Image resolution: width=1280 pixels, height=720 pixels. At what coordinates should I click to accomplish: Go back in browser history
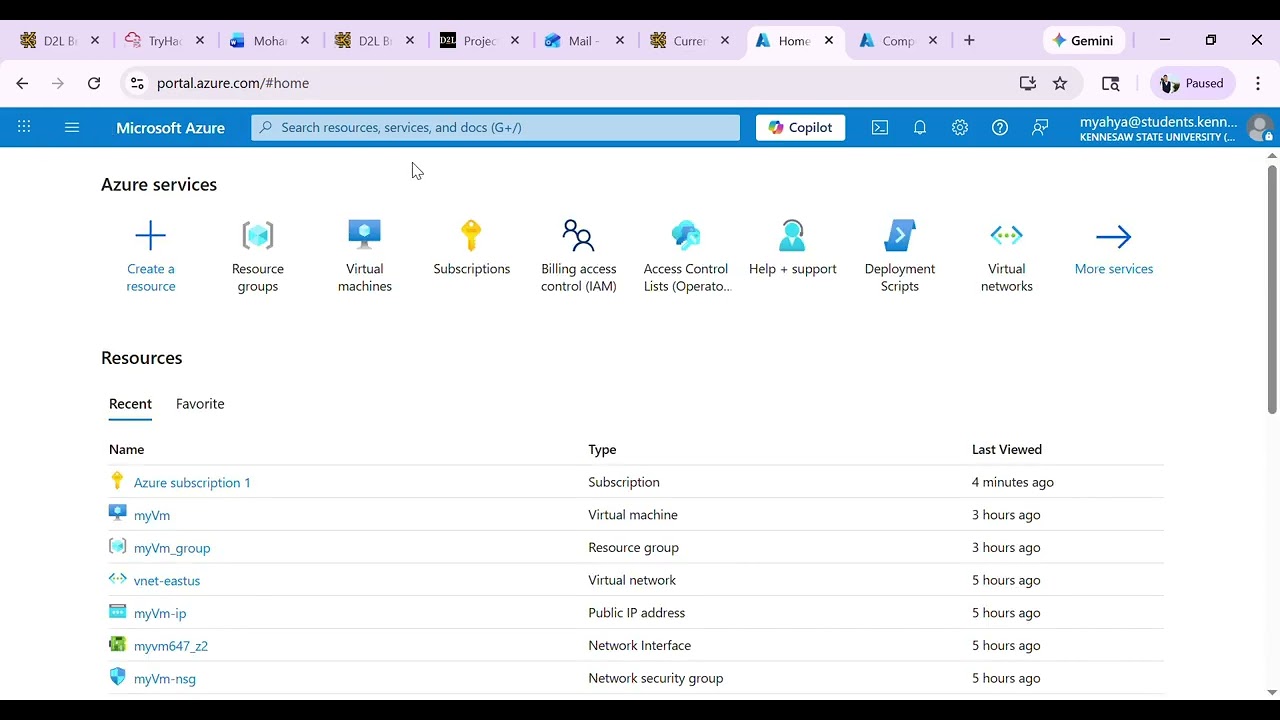tap(22, 83)
